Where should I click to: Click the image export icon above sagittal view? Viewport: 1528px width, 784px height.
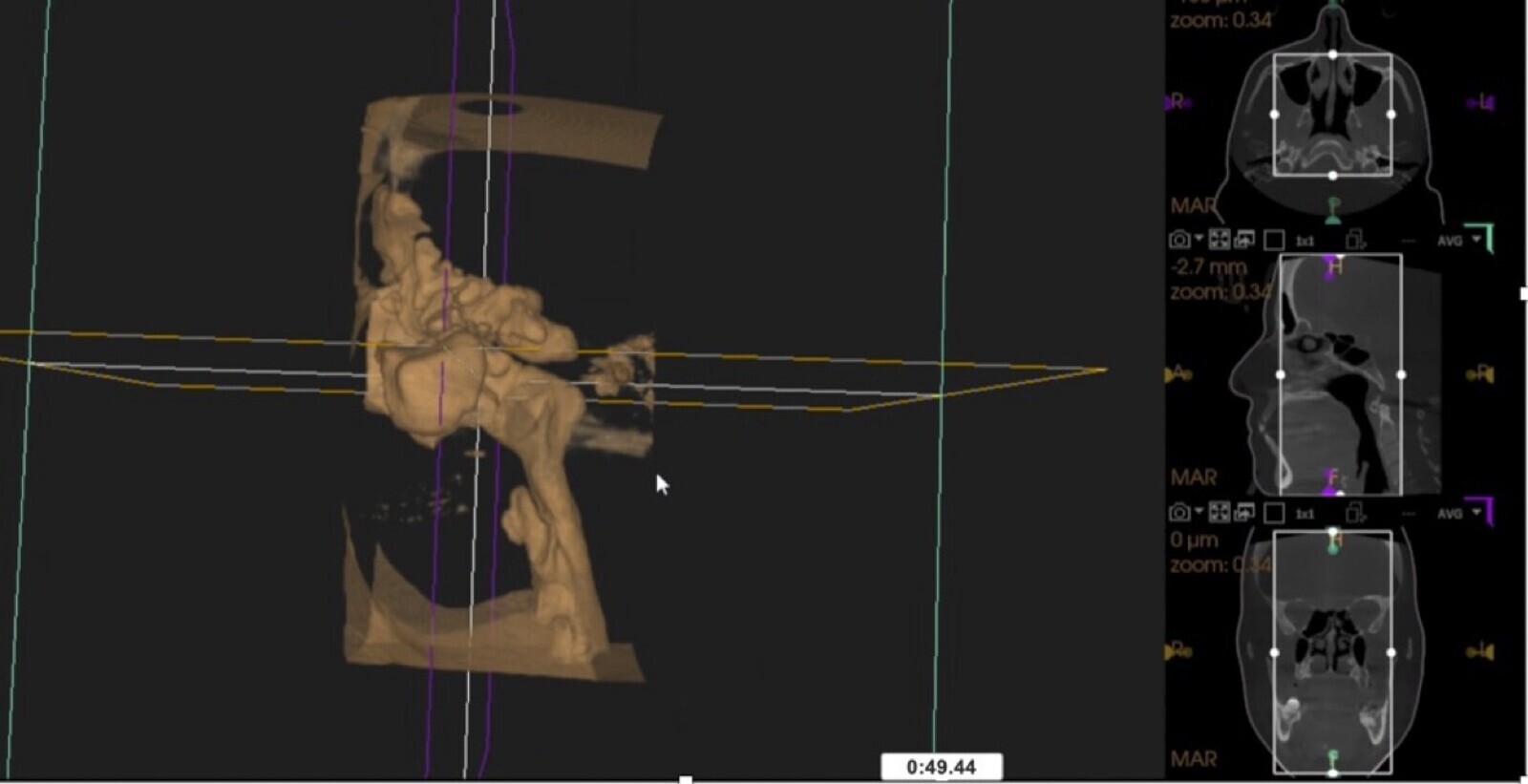pos(1244,240)
